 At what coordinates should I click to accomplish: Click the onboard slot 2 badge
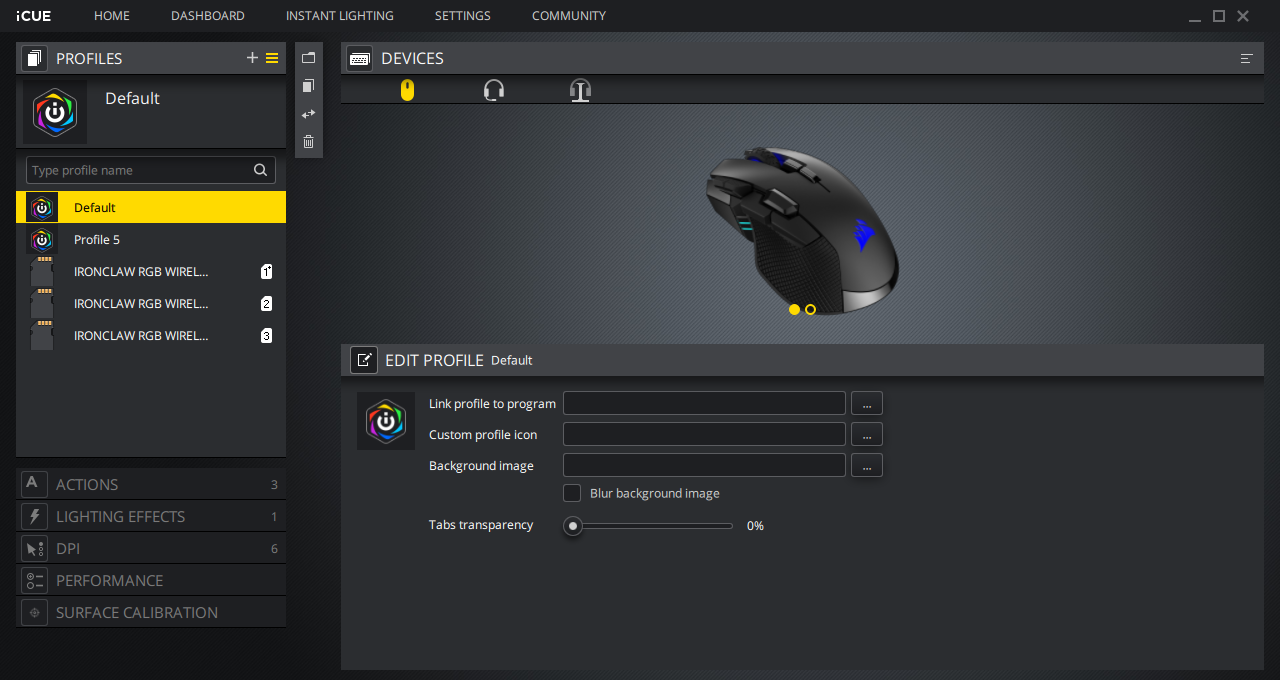coord(266,303)
